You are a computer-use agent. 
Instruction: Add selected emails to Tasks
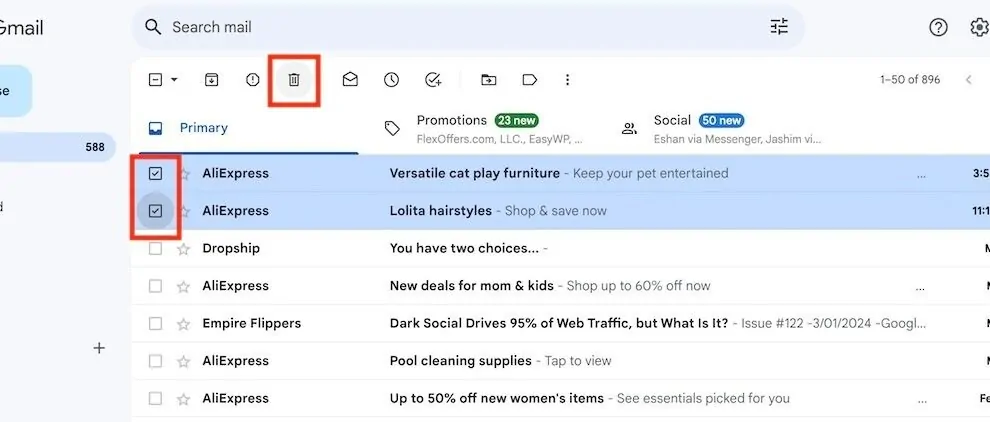pos(433,80)
